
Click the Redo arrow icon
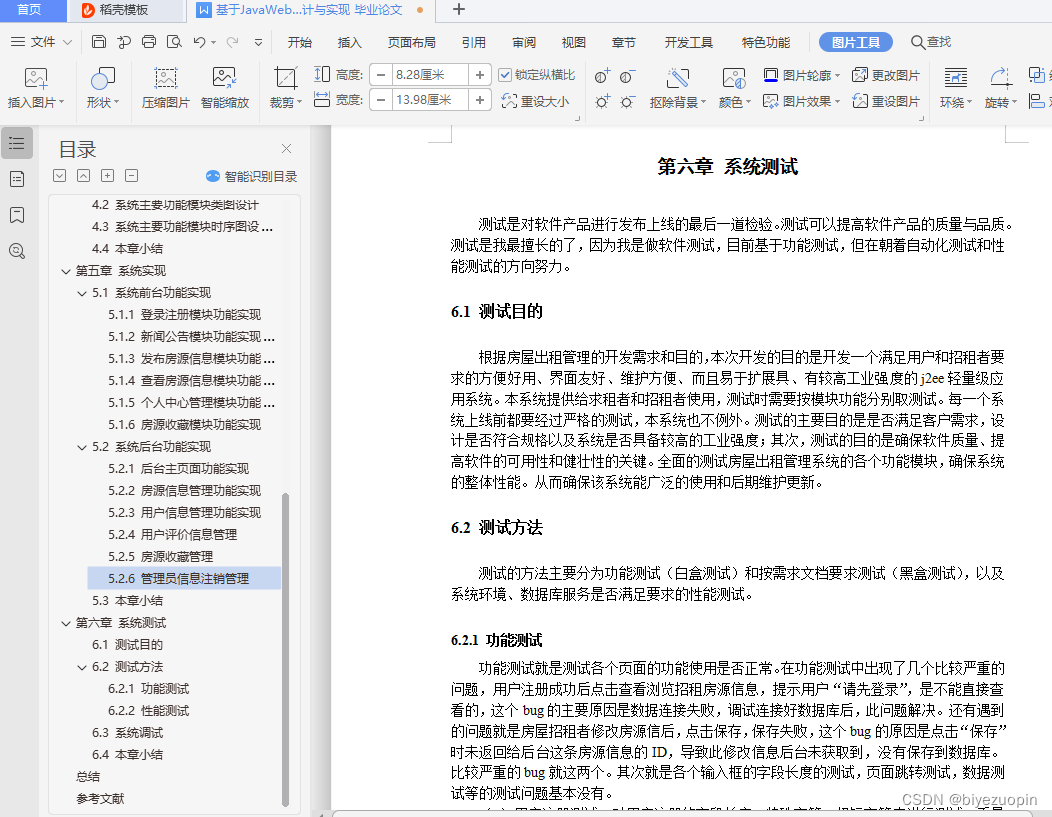pos(232,42)
